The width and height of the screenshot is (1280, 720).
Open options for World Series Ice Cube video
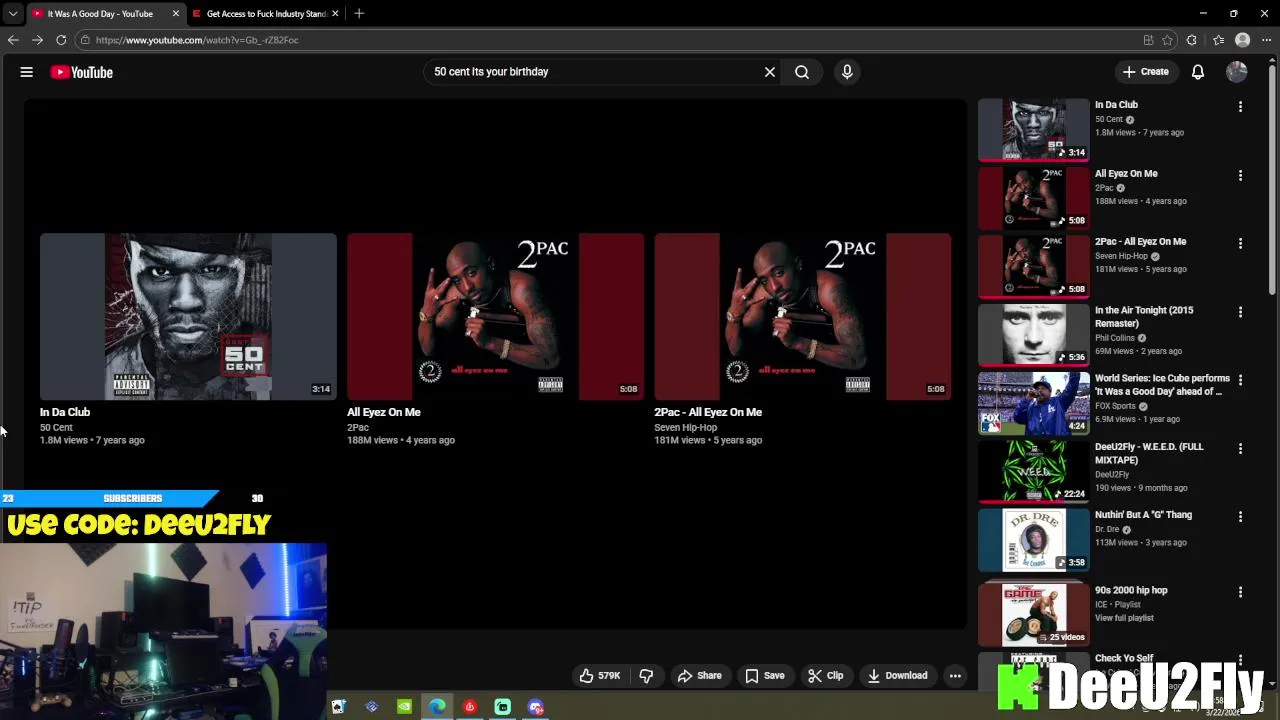(x=1240, y=380)
